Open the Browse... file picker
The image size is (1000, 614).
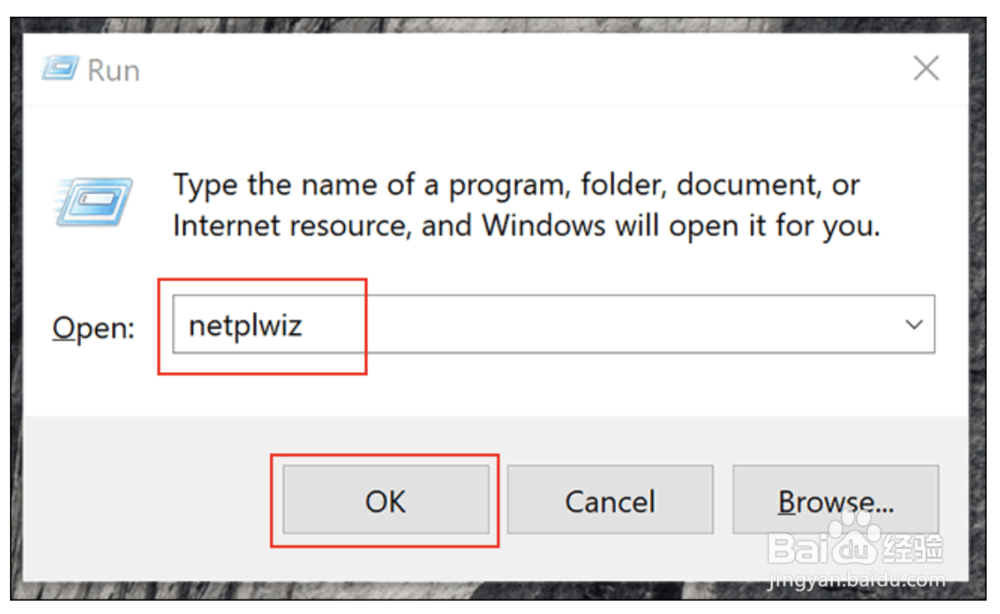[x=835, y=500]
